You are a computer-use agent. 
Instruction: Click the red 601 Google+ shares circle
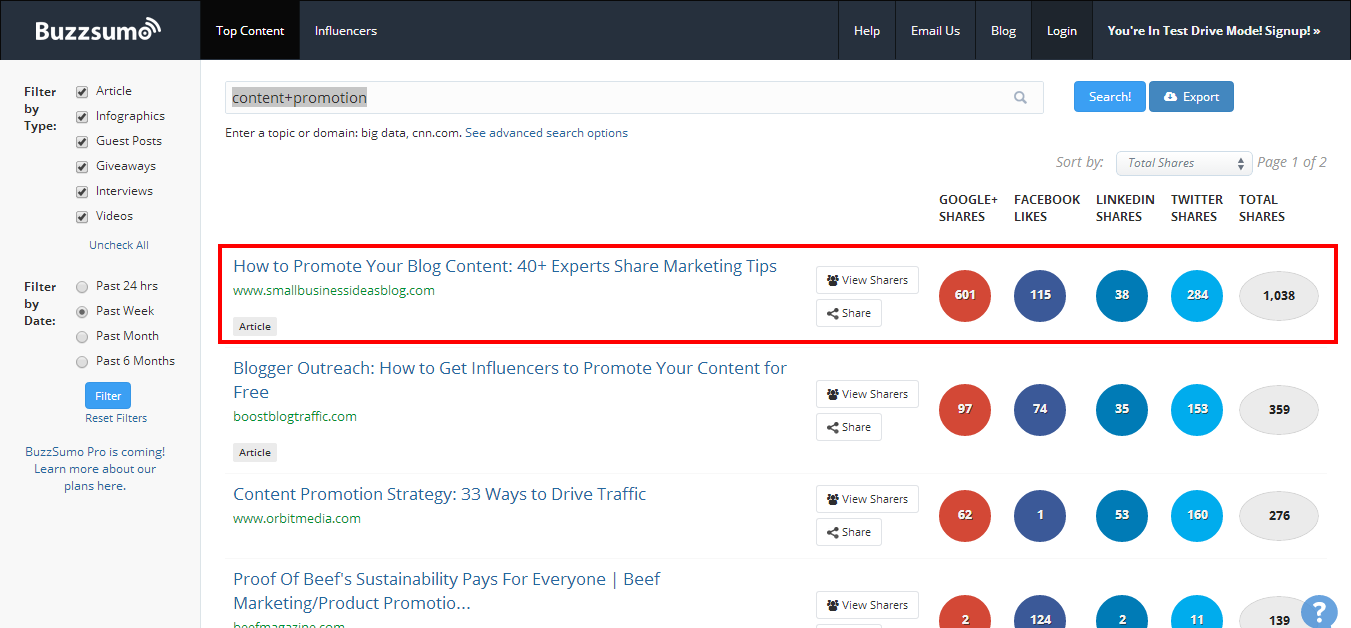click(x=965, y=295)
